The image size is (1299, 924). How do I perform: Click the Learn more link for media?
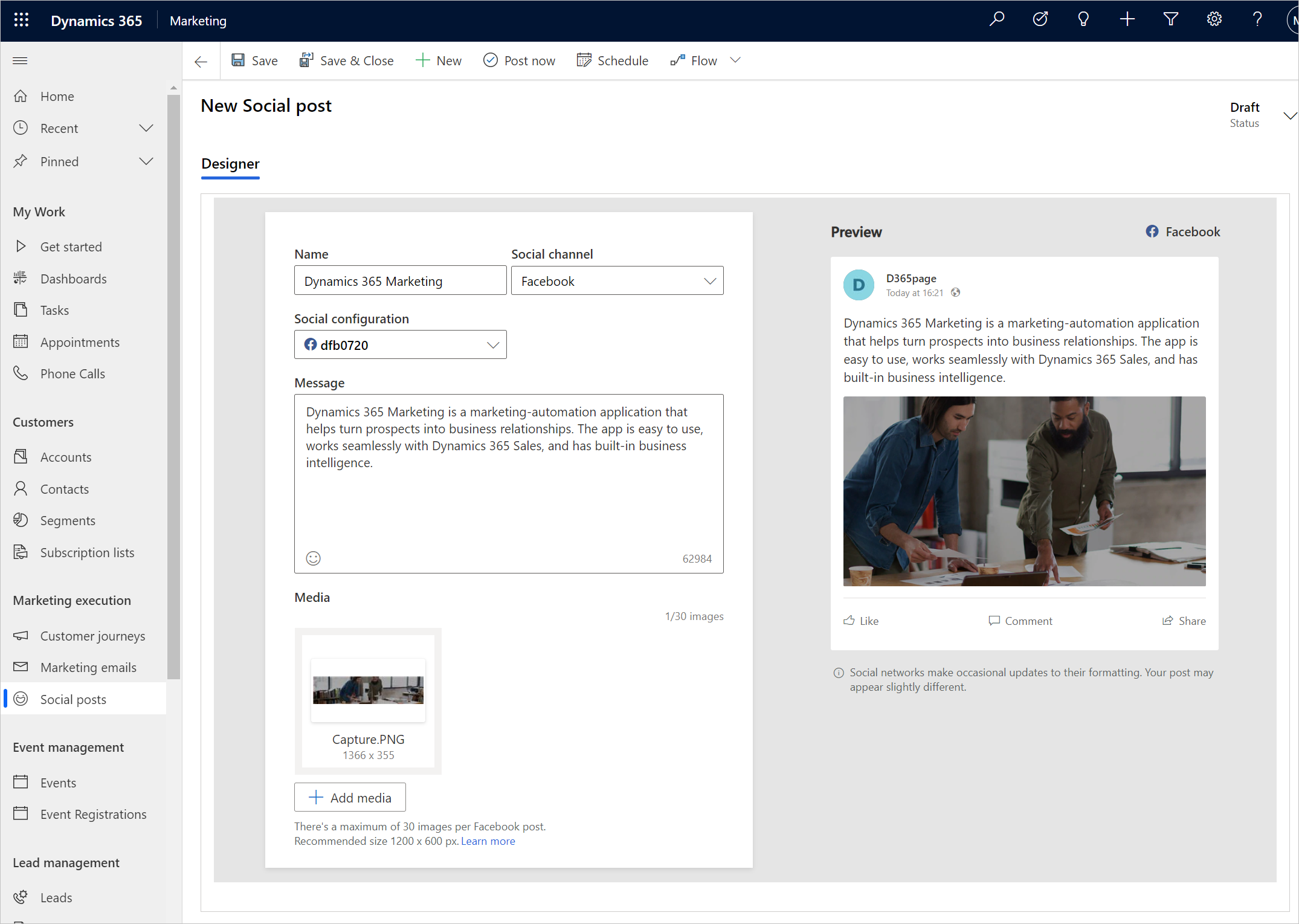(x=488, y=840)
